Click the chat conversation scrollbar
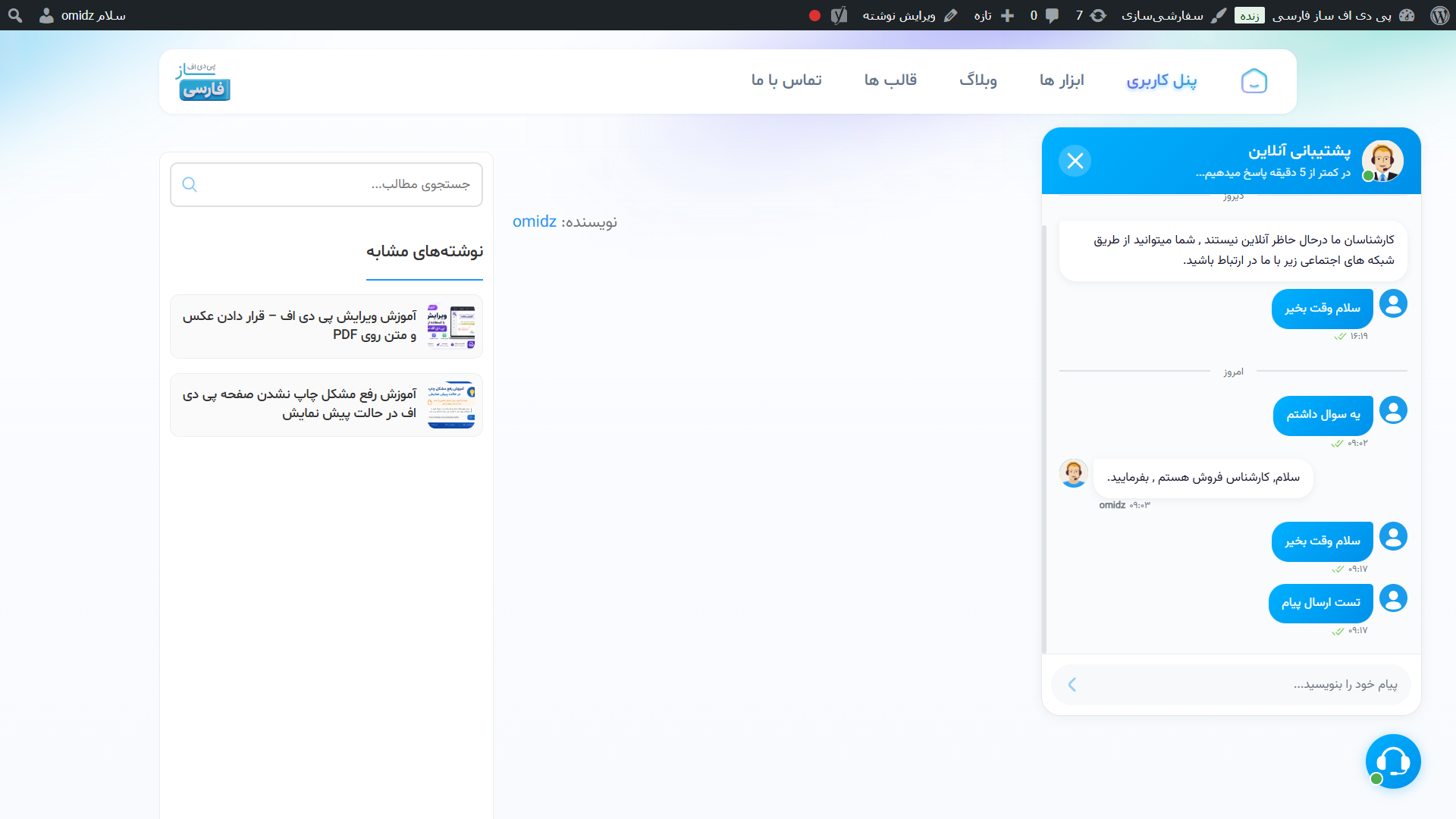 point(1044,440)
